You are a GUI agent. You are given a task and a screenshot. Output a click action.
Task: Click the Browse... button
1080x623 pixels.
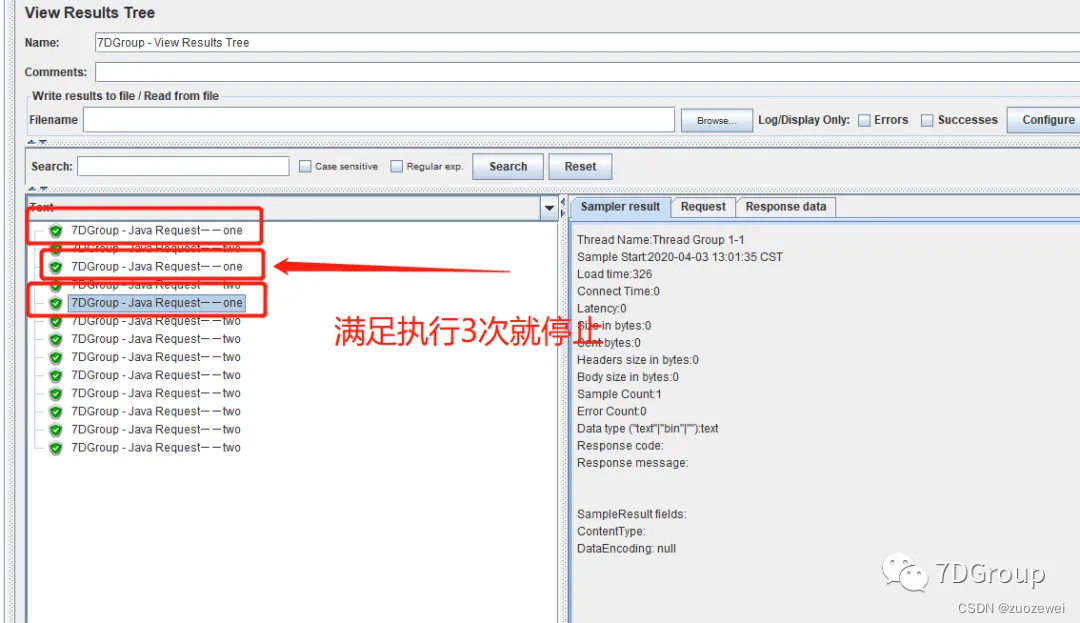click(x=716, y=120)
